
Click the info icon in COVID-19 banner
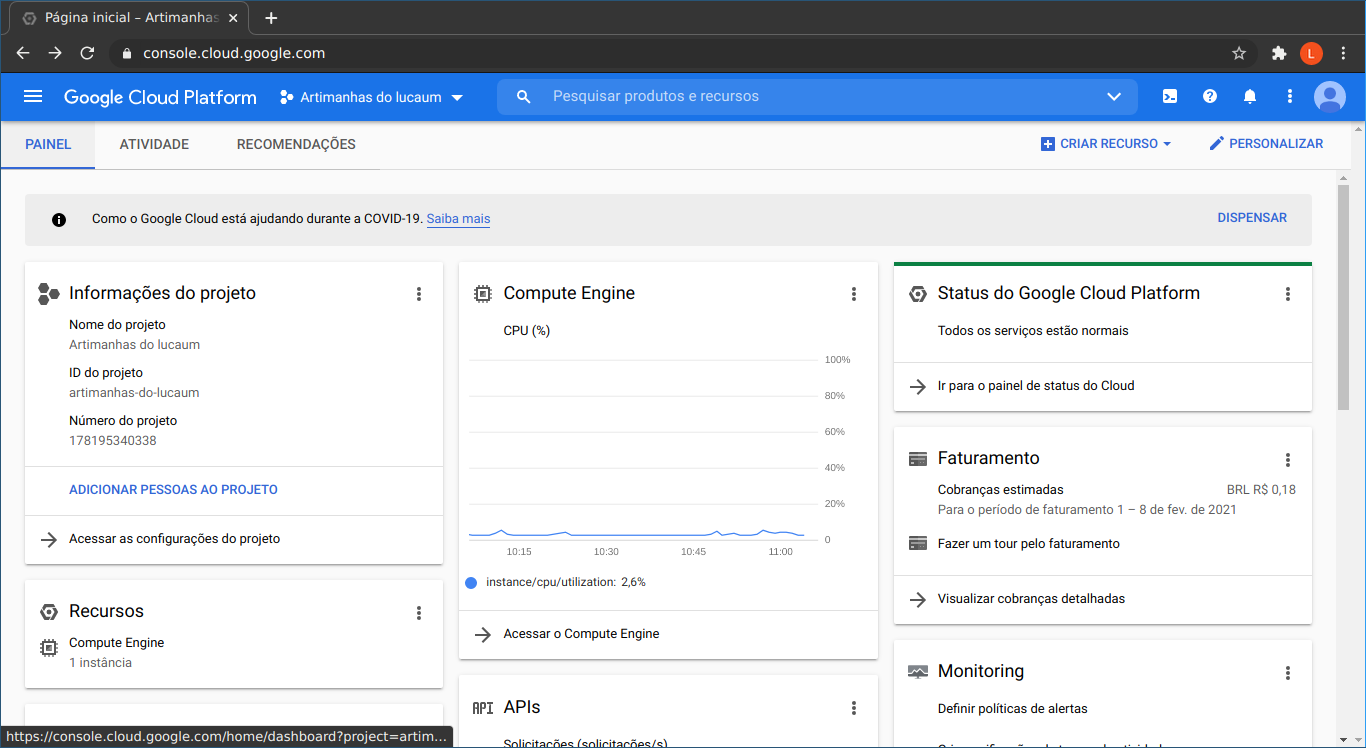click(59, 219)
